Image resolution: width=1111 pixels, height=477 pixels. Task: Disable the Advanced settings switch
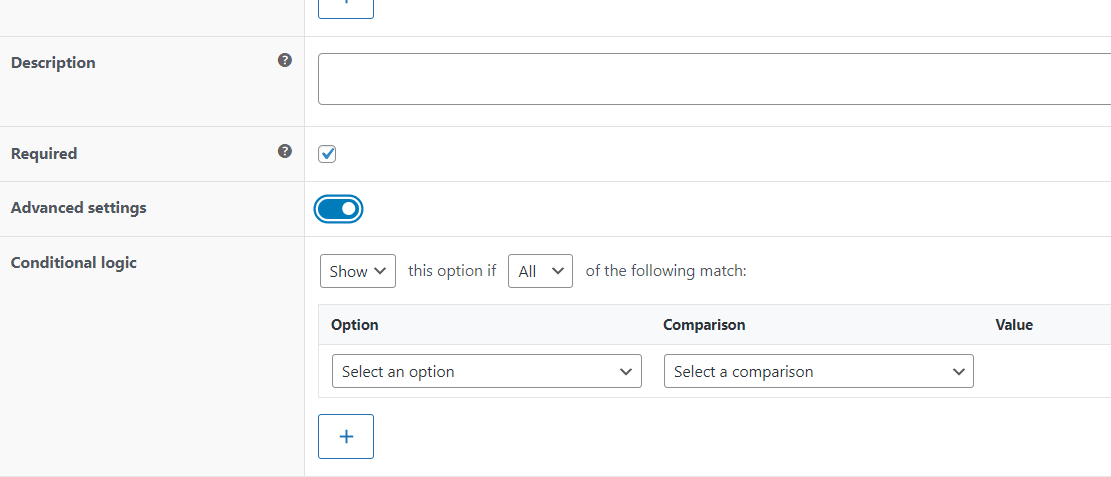pyautogui.click(x=338, y=209)
